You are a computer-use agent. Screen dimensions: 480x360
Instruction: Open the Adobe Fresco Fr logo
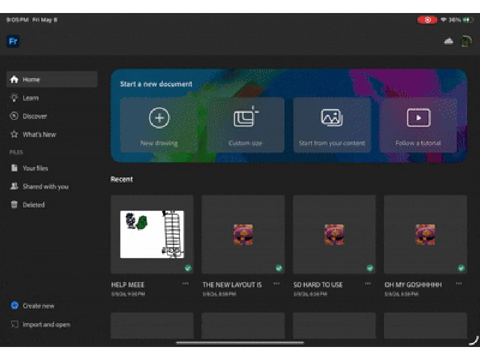tap(13, 41)
